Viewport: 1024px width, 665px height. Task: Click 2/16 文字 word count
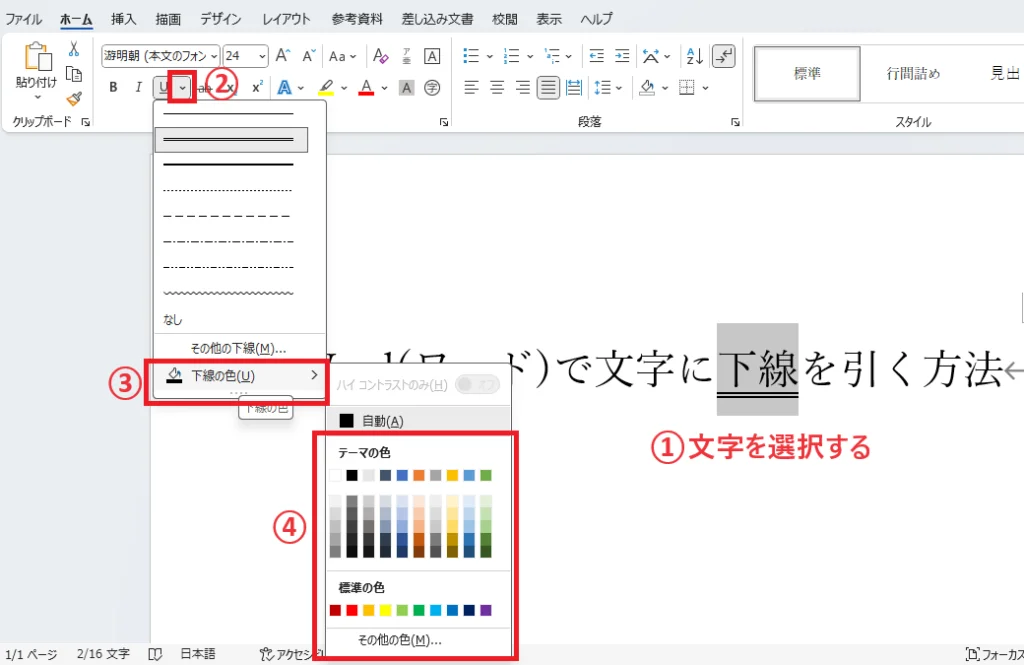(103, 654)
